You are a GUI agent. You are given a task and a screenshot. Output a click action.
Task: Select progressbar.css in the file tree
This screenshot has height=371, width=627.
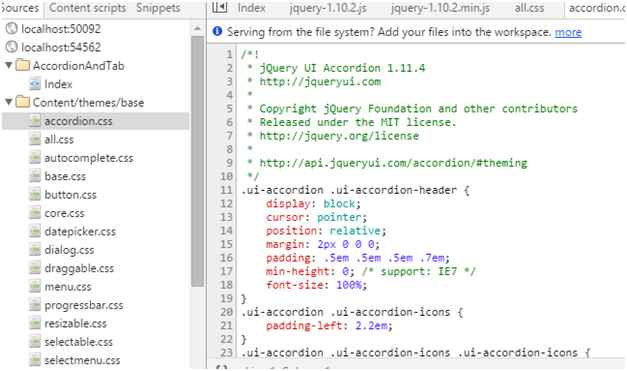pos(84,305)
